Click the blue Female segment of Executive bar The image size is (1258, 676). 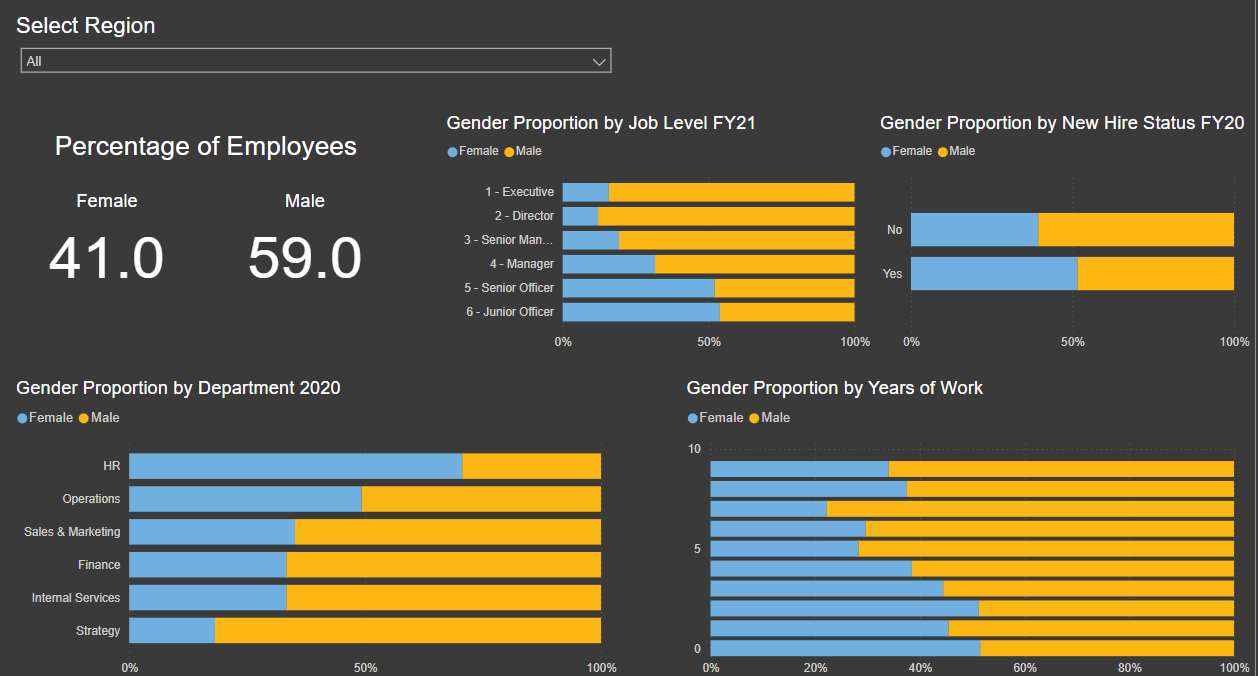click(585, 192)
